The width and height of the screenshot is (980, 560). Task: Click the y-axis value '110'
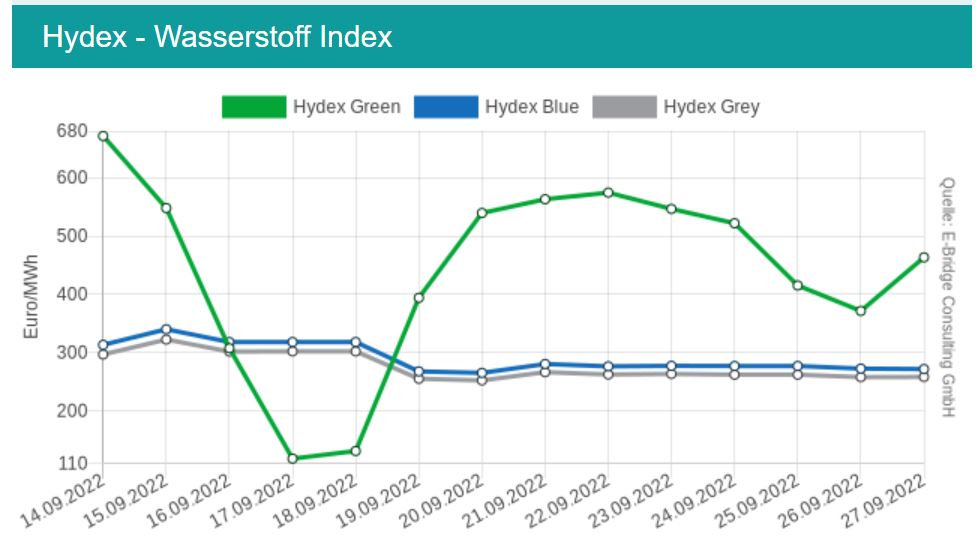point(72,464)
